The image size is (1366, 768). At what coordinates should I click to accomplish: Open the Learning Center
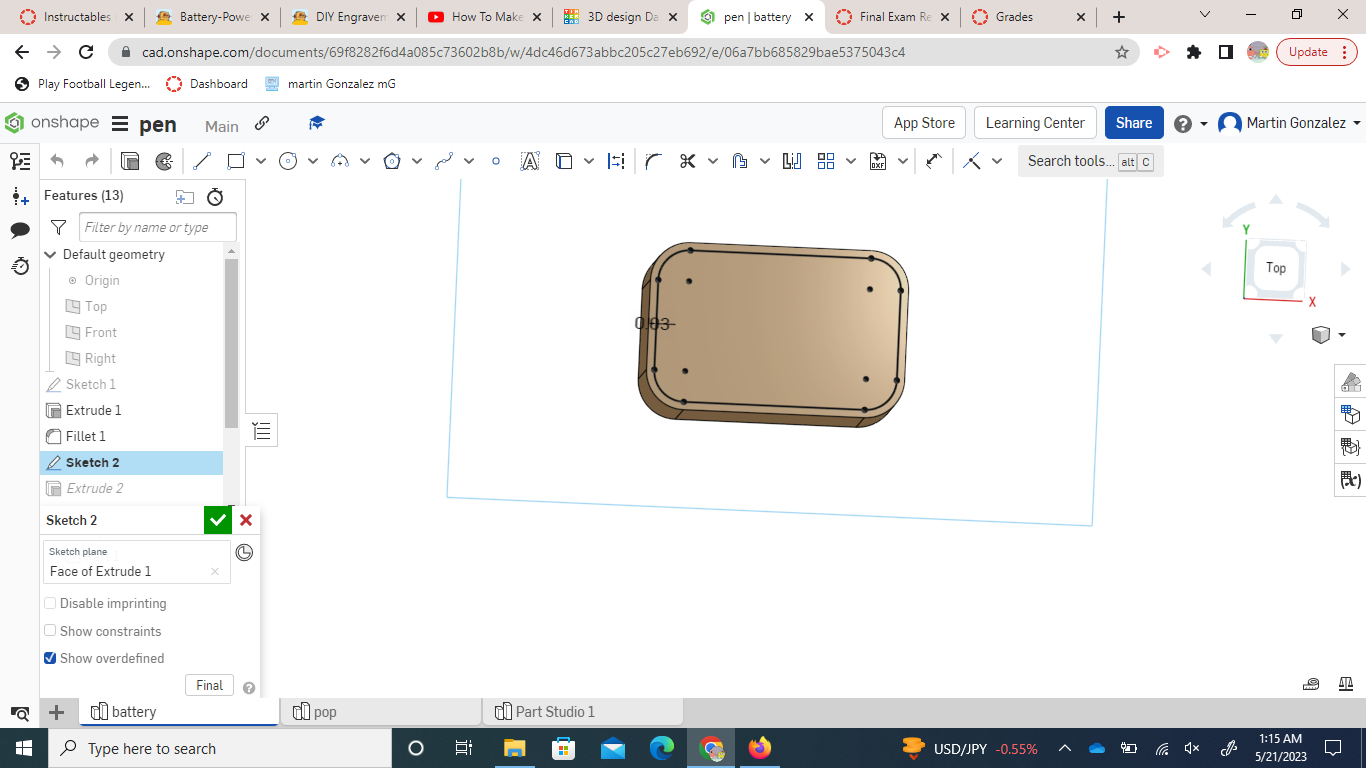pyautogui.click(x=1034, y=122)
